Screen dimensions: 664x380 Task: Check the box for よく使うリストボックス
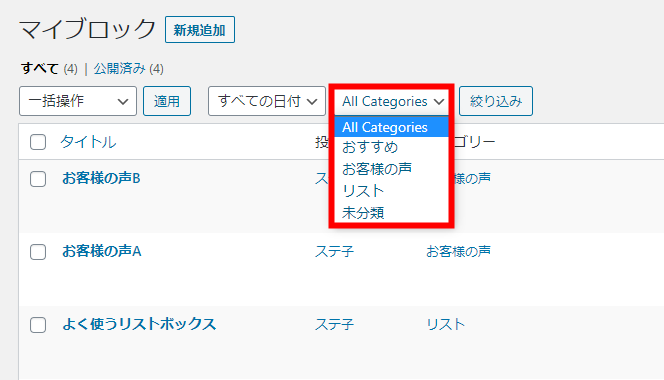click(x=38, y=325)
